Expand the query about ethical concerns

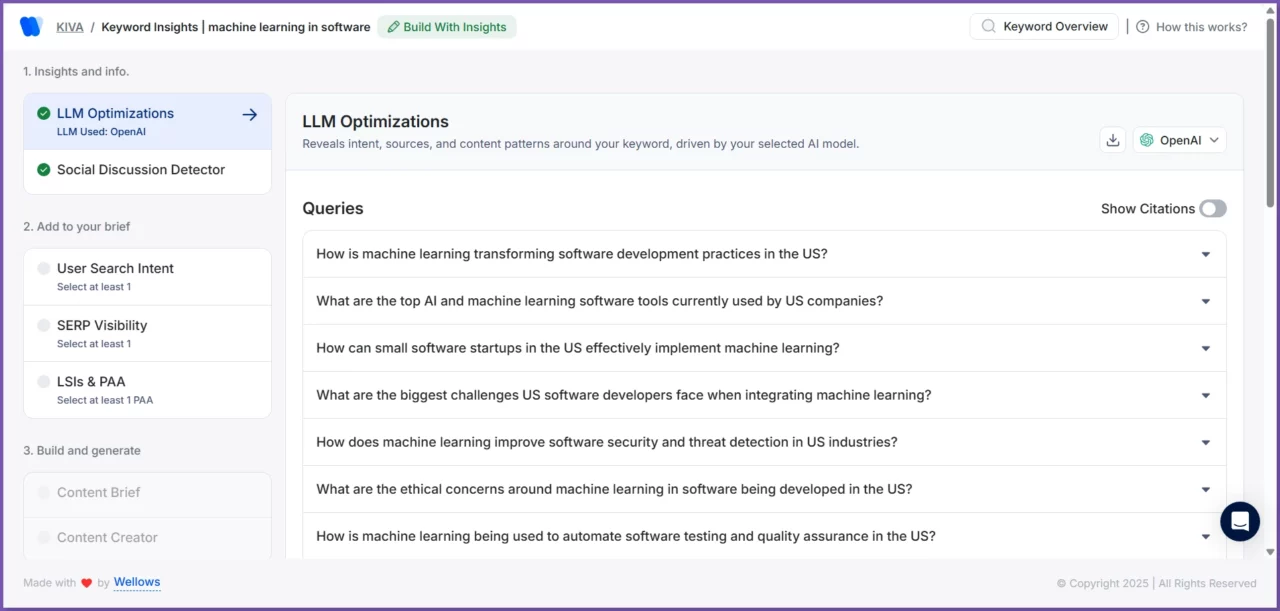tap(1205, 489)
